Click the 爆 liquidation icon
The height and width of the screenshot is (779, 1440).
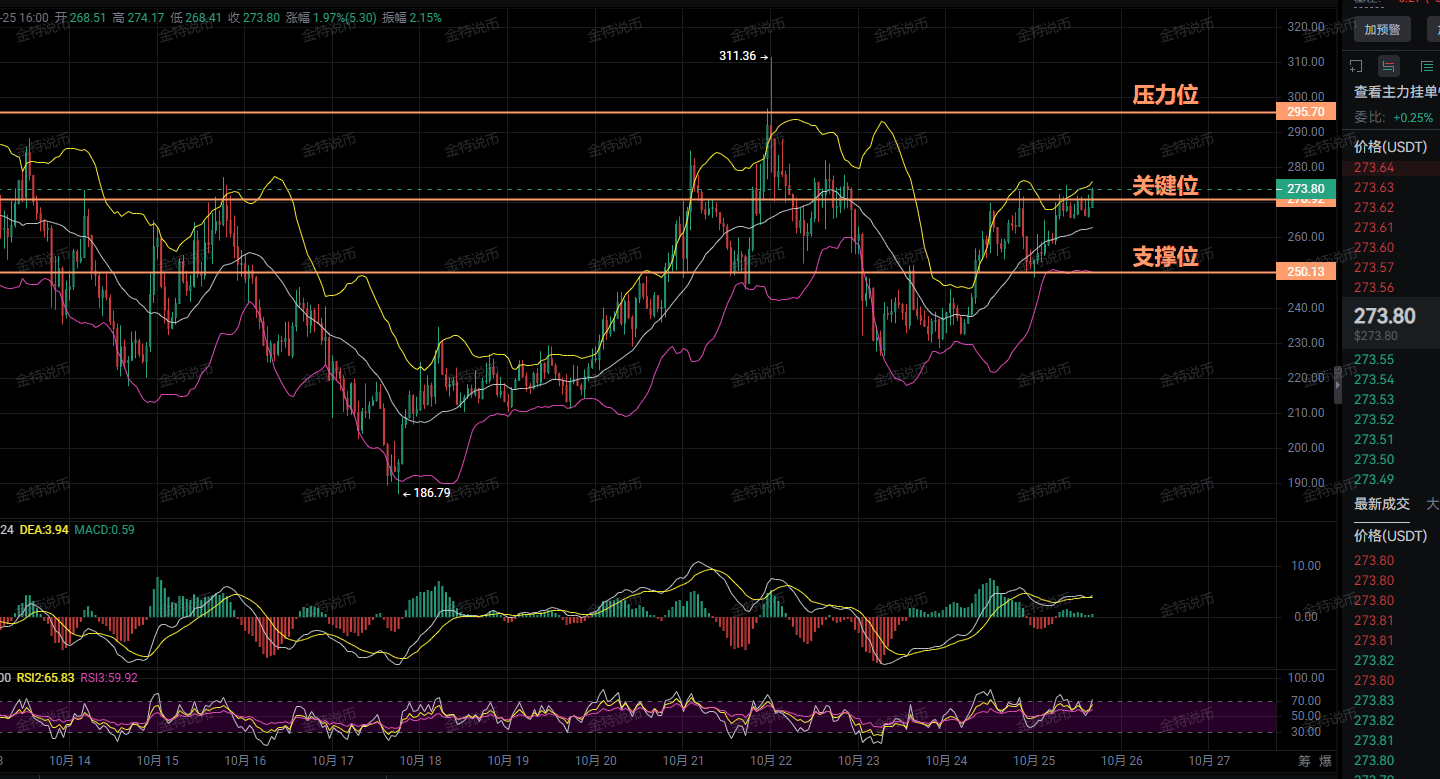[1325, 761]
